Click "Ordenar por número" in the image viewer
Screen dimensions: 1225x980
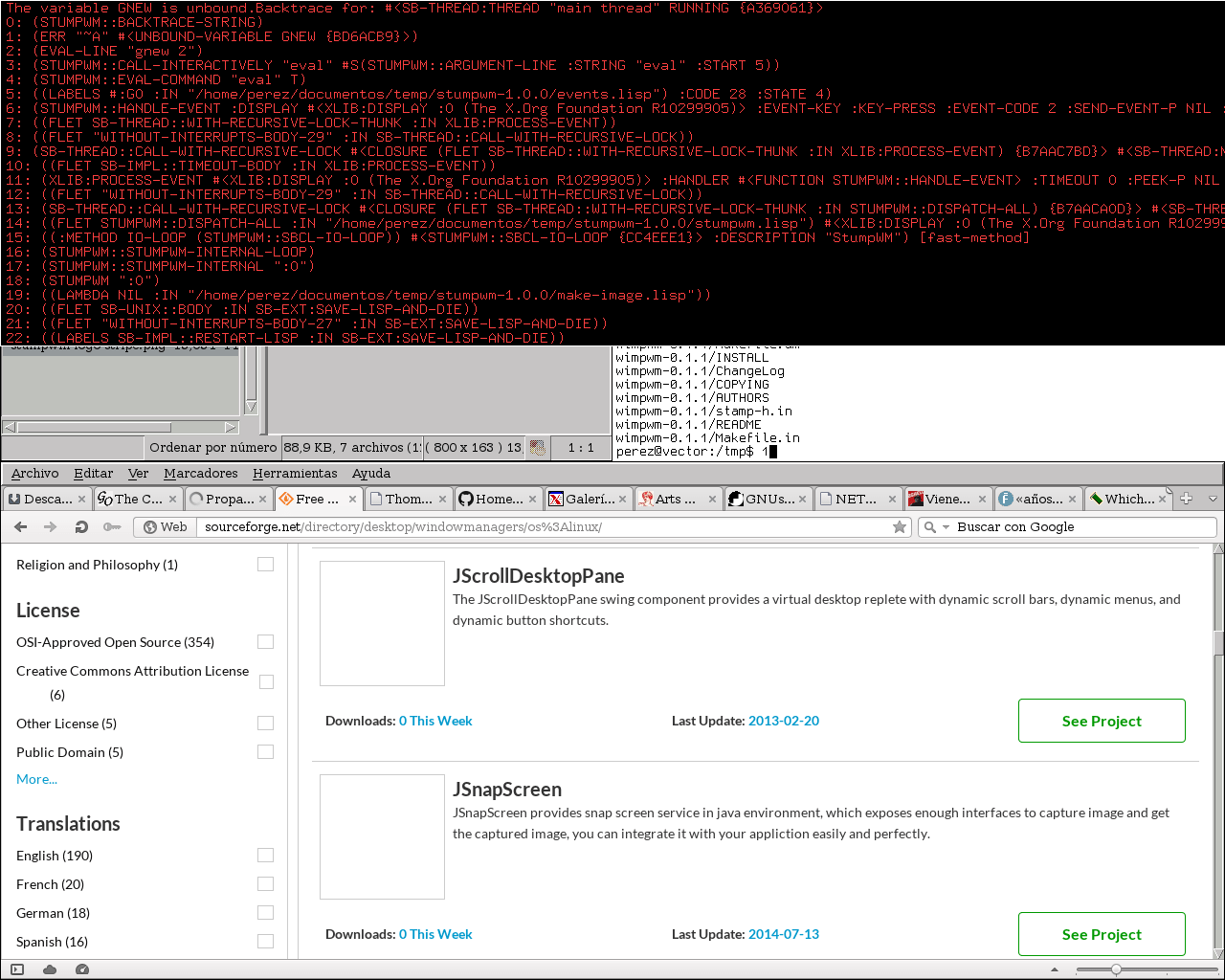[212, 447]
